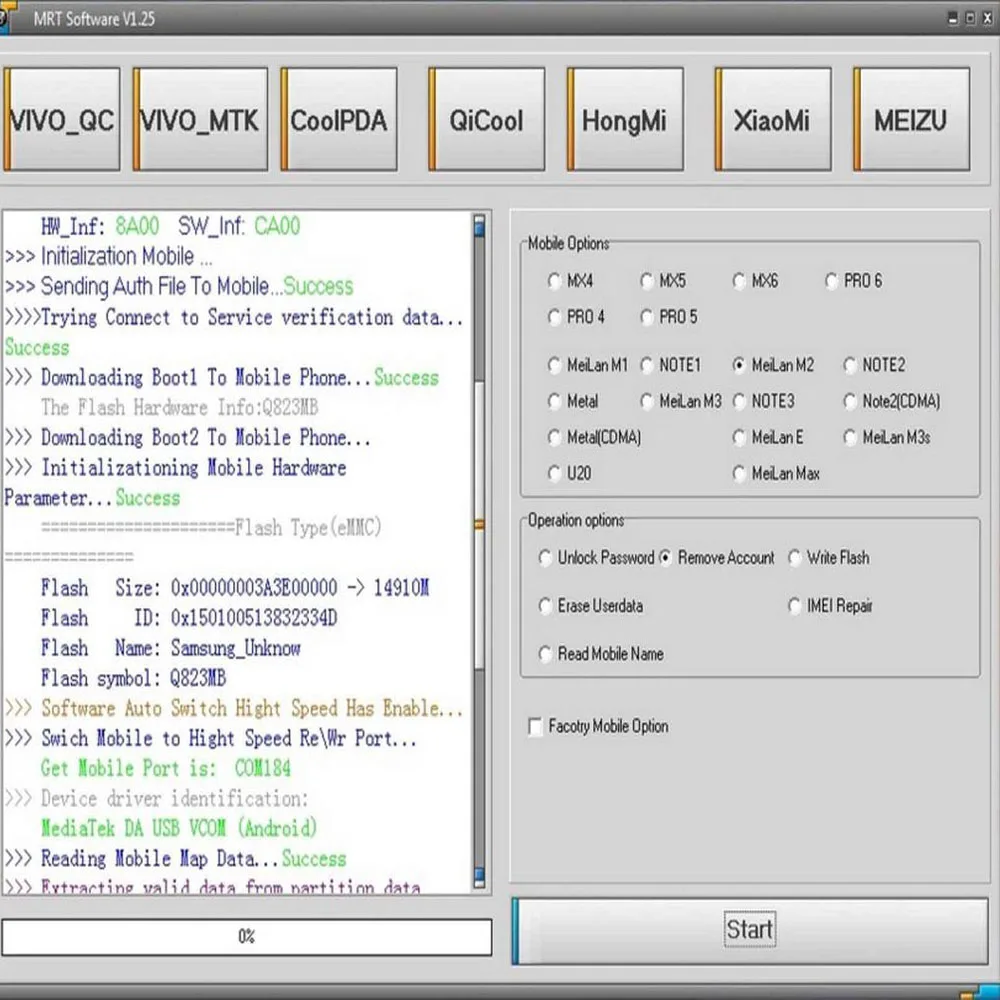Click the 'Flash Name: Samsung_Unknow' log line
Image resolution: width=1000 pixels, height=1000 pixels.
(x=171, y=649)
